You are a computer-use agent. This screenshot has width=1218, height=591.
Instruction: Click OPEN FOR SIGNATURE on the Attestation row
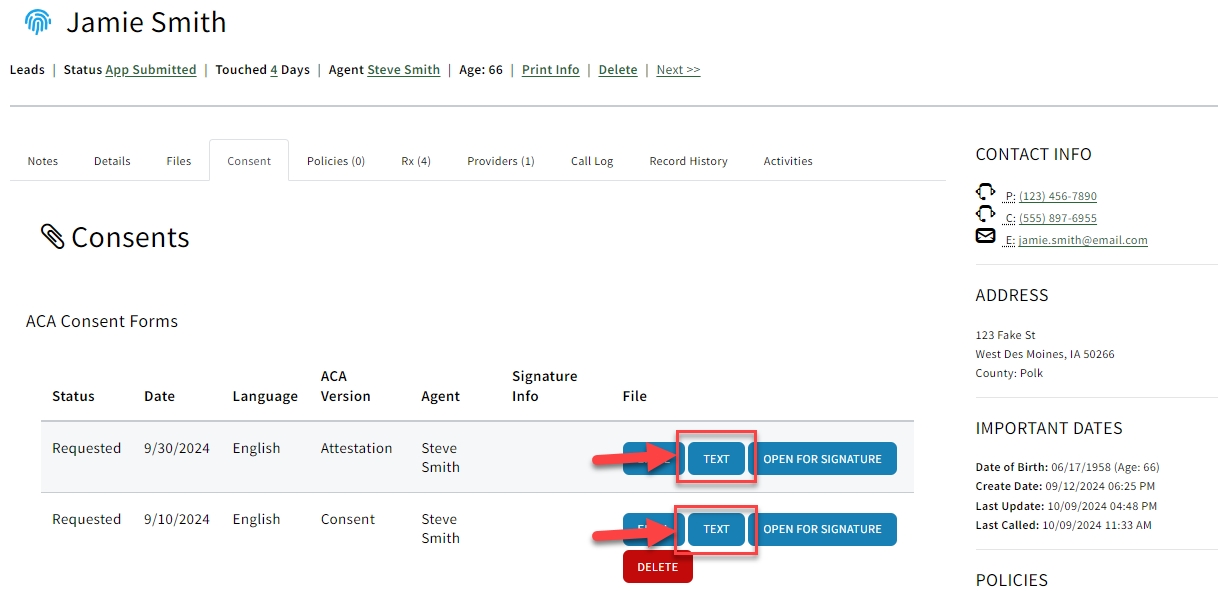click(823, 458)
